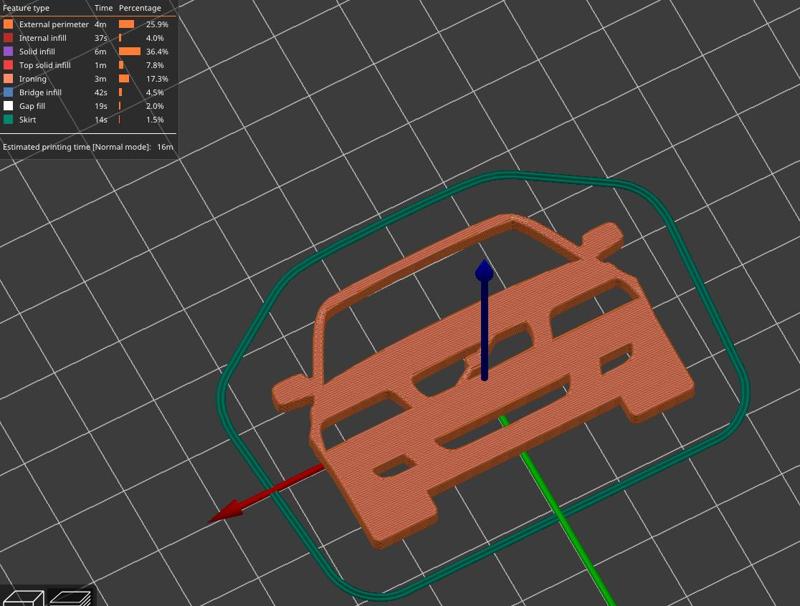Click the Skirt green swatch
The width and height of the screenshot is (800, 606).
click(8, 119)
